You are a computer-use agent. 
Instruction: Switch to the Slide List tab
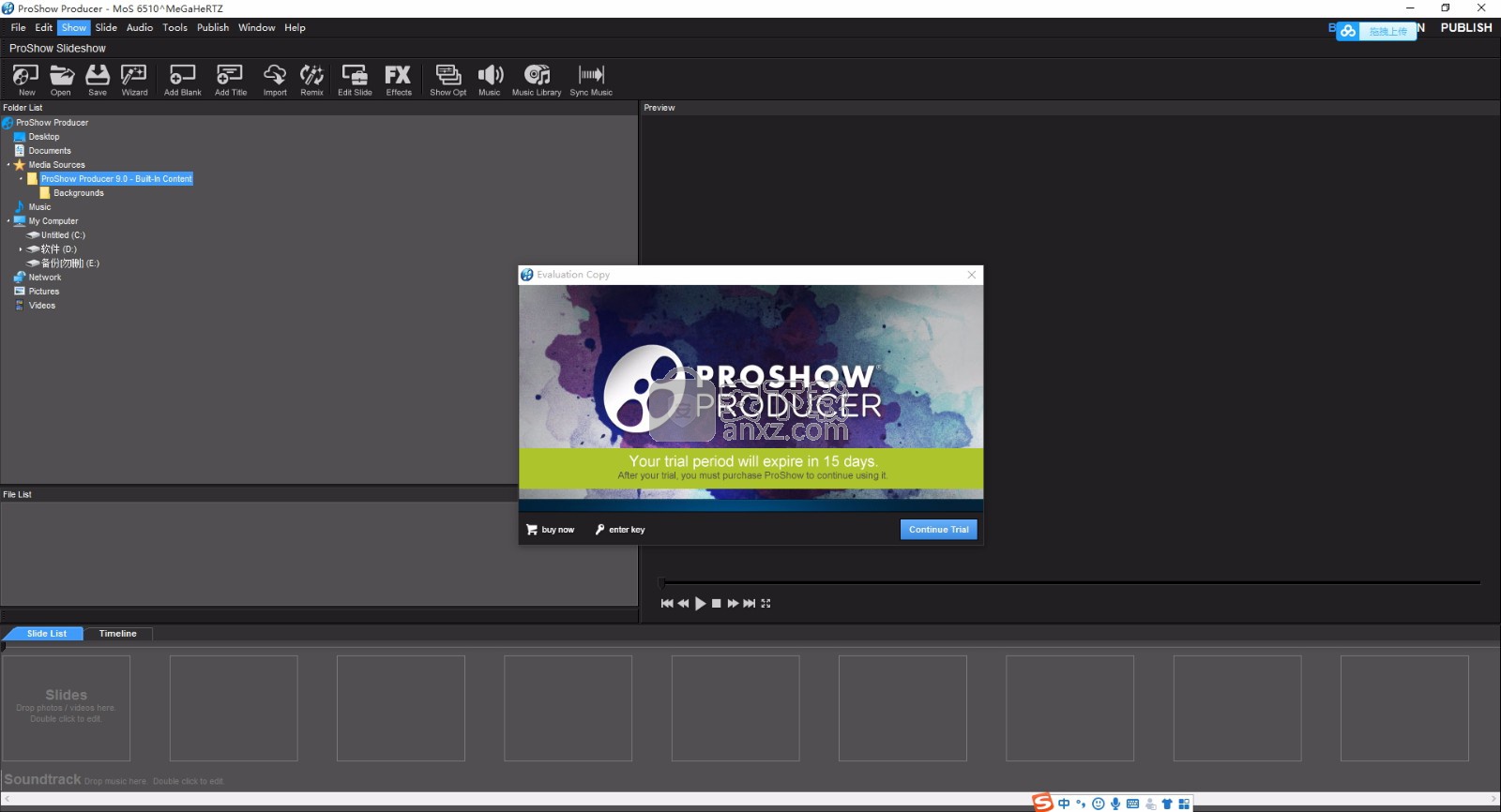click(46, 634)
